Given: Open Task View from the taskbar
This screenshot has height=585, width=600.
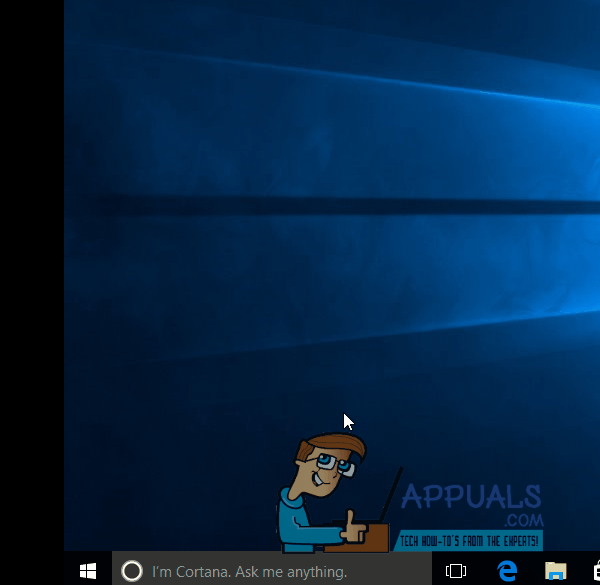Looking at the screenshot, I should [456, 571].
